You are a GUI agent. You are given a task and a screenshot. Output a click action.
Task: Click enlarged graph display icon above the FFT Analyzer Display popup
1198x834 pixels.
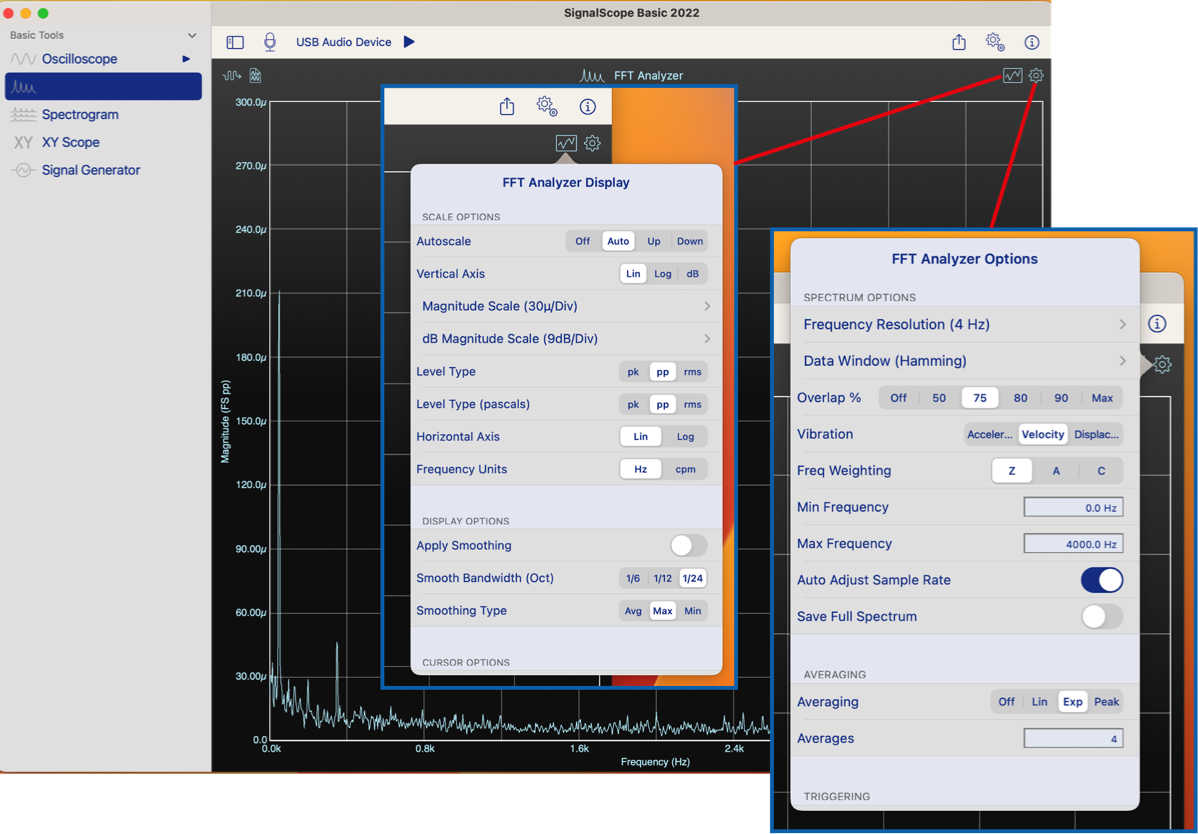point(566,143)
